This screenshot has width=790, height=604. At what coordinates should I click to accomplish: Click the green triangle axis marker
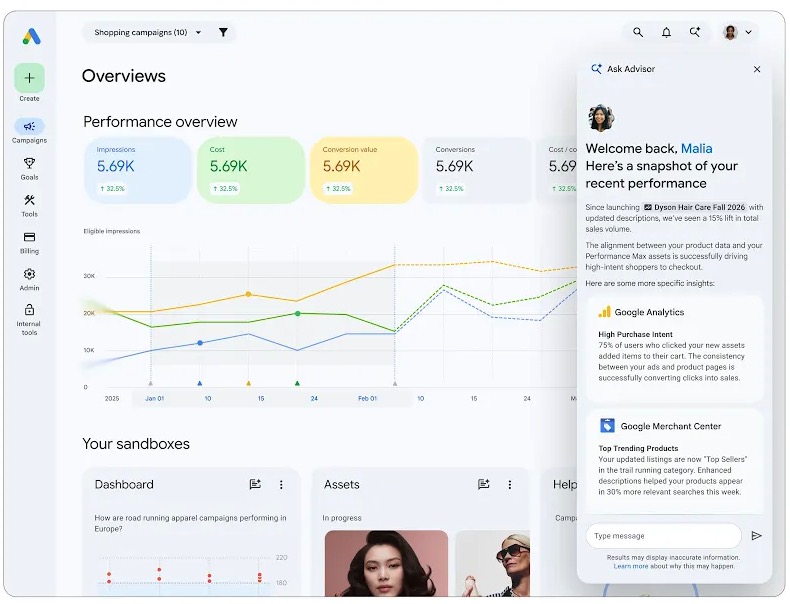point(297,383)
